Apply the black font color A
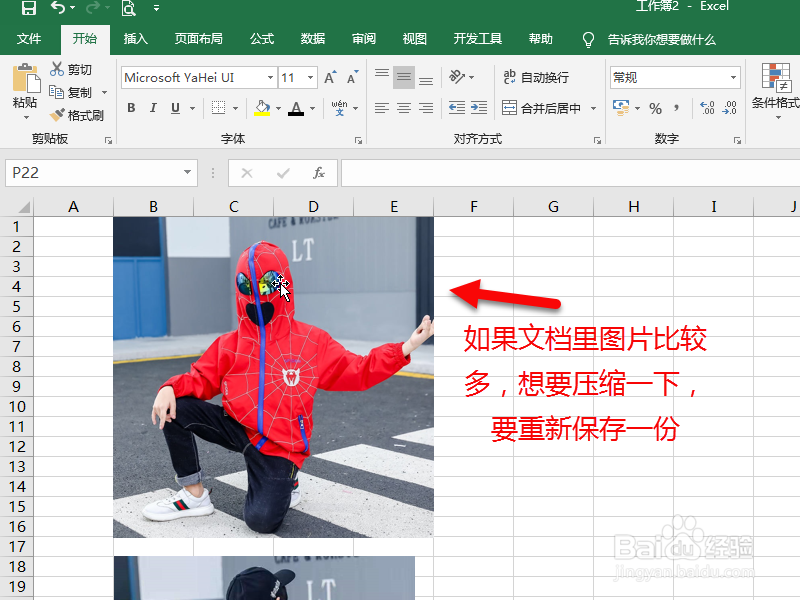Image resolution: width=800 pixels, height=600 pixels. [x=296, y=108]
